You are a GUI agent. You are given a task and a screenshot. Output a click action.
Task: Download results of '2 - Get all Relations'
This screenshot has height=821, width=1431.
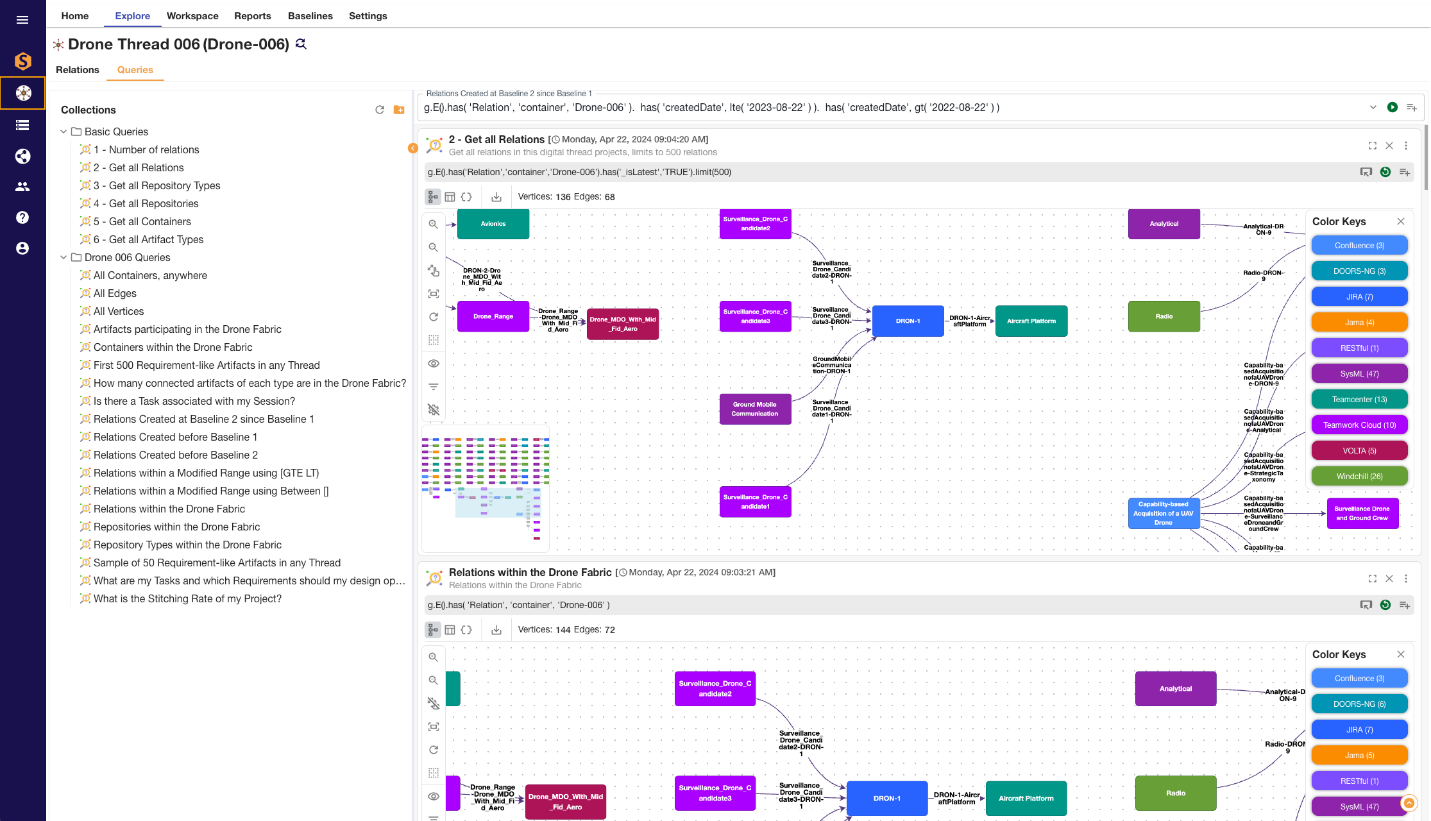[x=496, y=197]
